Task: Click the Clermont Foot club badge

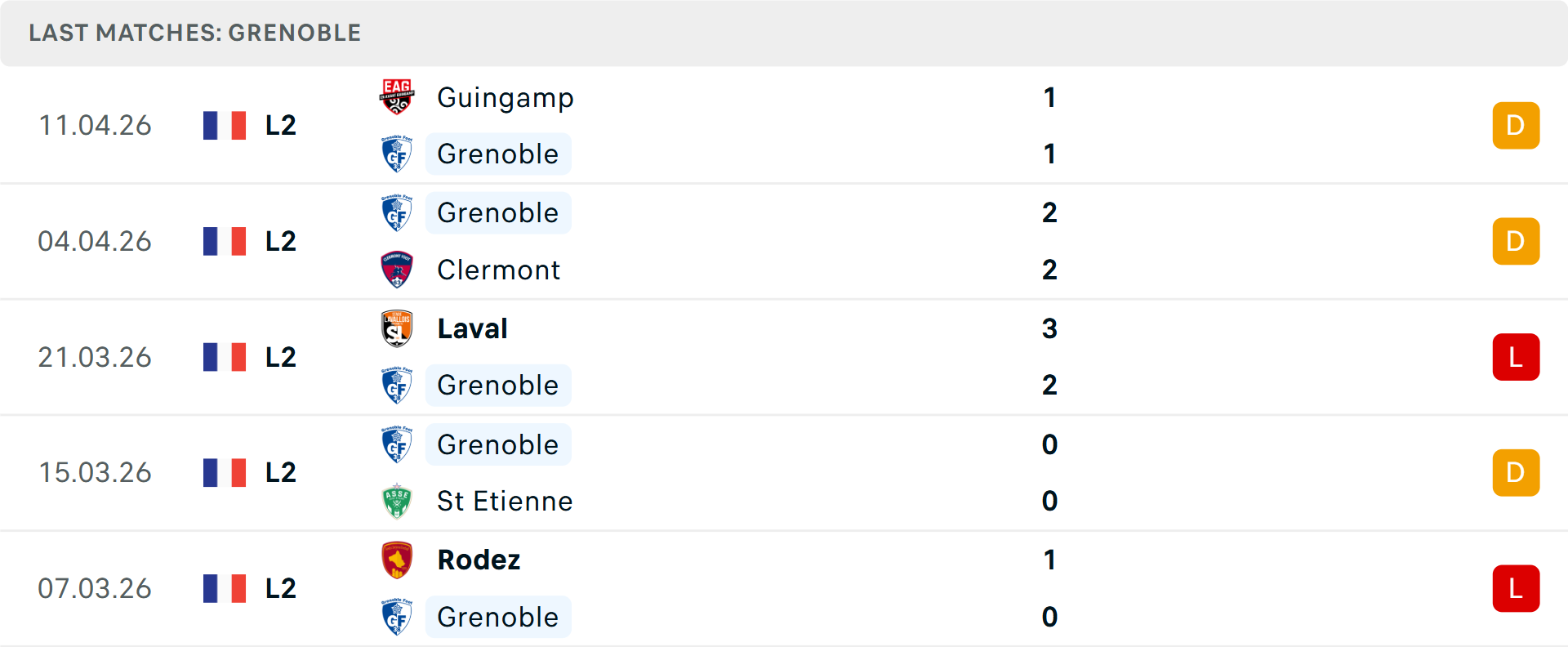Action: [x=397, y=270]
